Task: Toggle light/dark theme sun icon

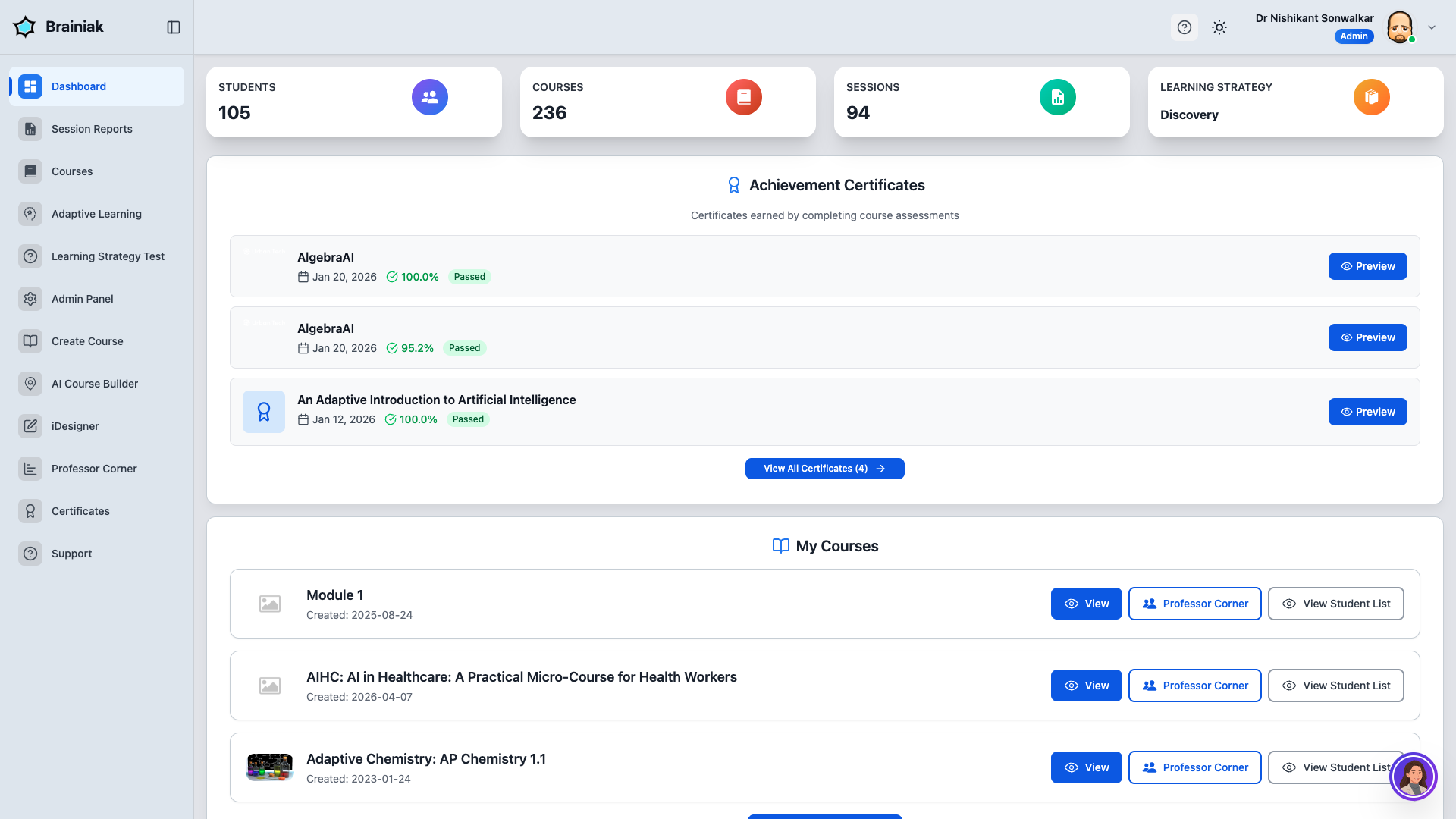Action: pos(1219,27)
